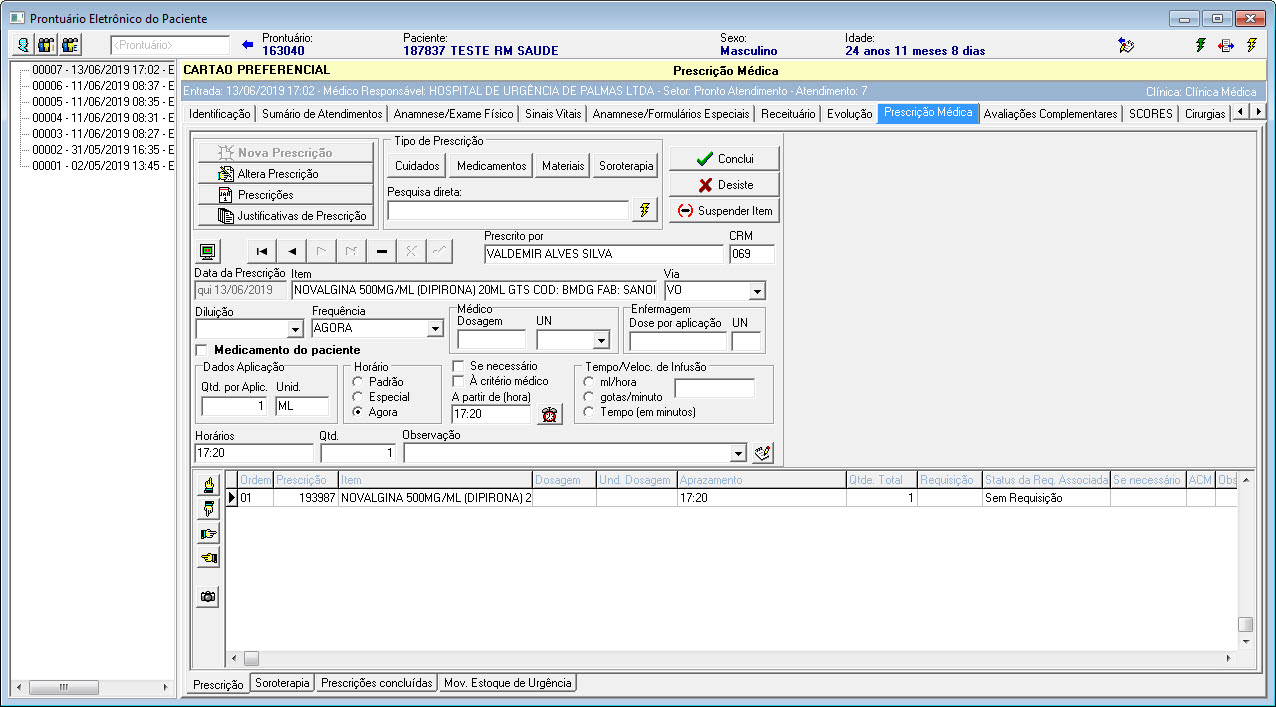The height and width of the screenshot is (707, 1276).
Task: Click the red alarm clock icon
Action: (x=549, y=414)
